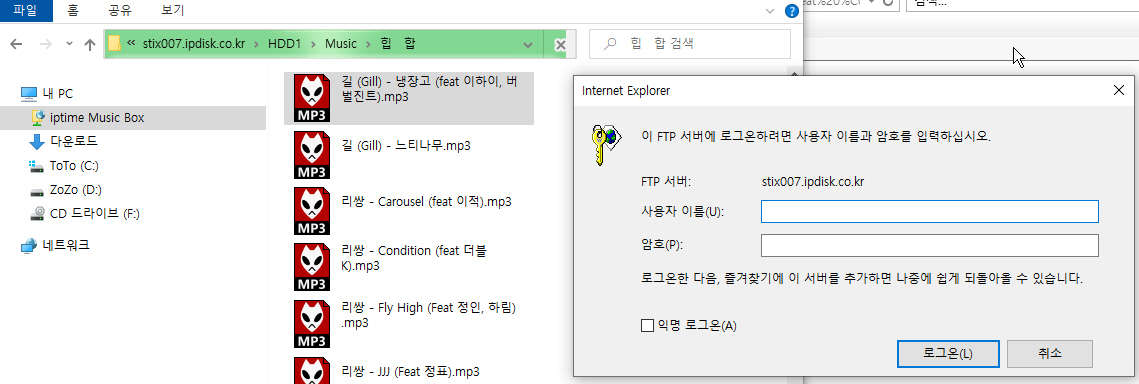Screen dimensions: 1139x384
Task: Open the 공유 ribbon tab
Action: tap(120, 10)
